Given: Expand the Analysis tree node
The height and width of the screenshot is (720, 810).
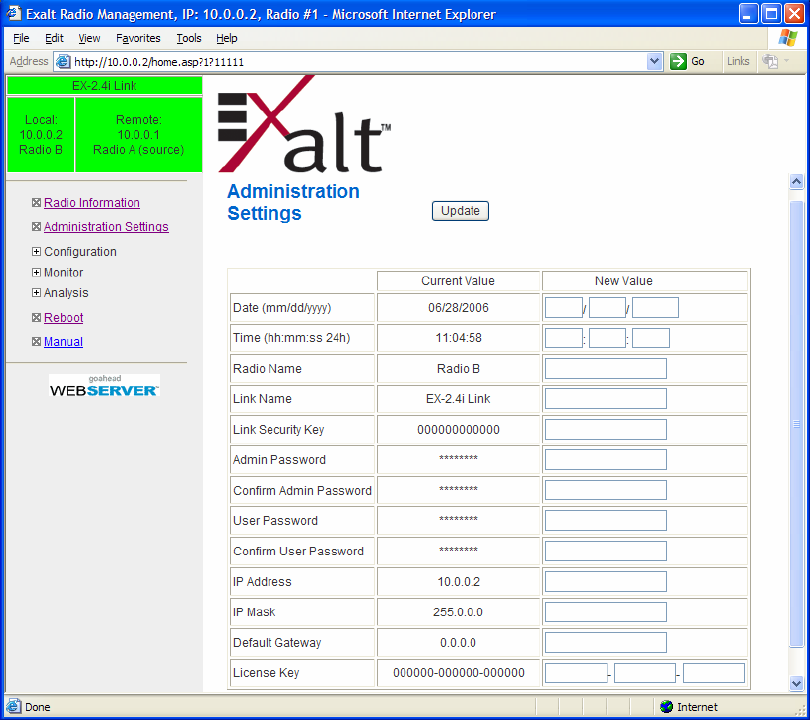Looking at the screenshot, I should tap(36, 292).
